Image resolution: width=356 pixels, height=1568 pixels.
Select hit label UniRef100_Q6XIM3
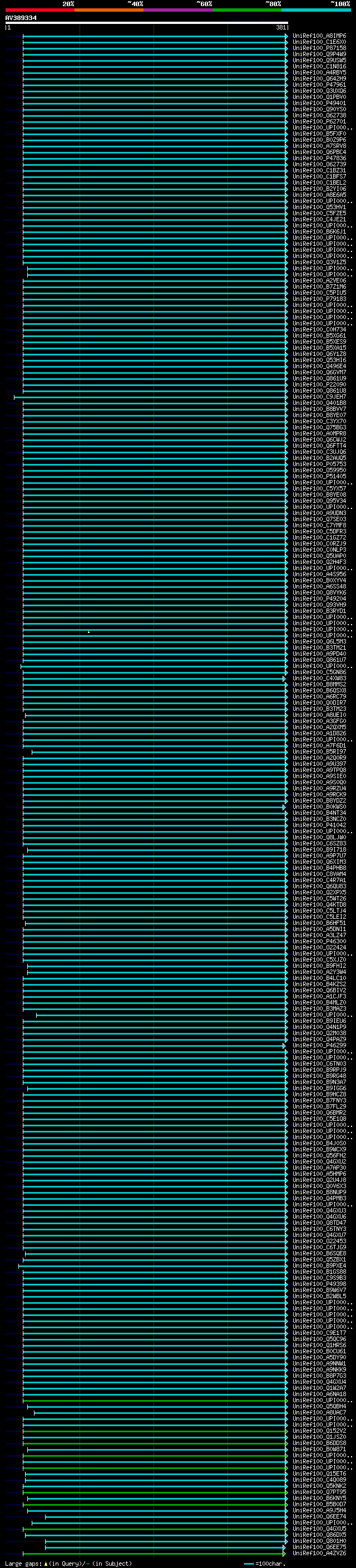click(x=319, y=862)
